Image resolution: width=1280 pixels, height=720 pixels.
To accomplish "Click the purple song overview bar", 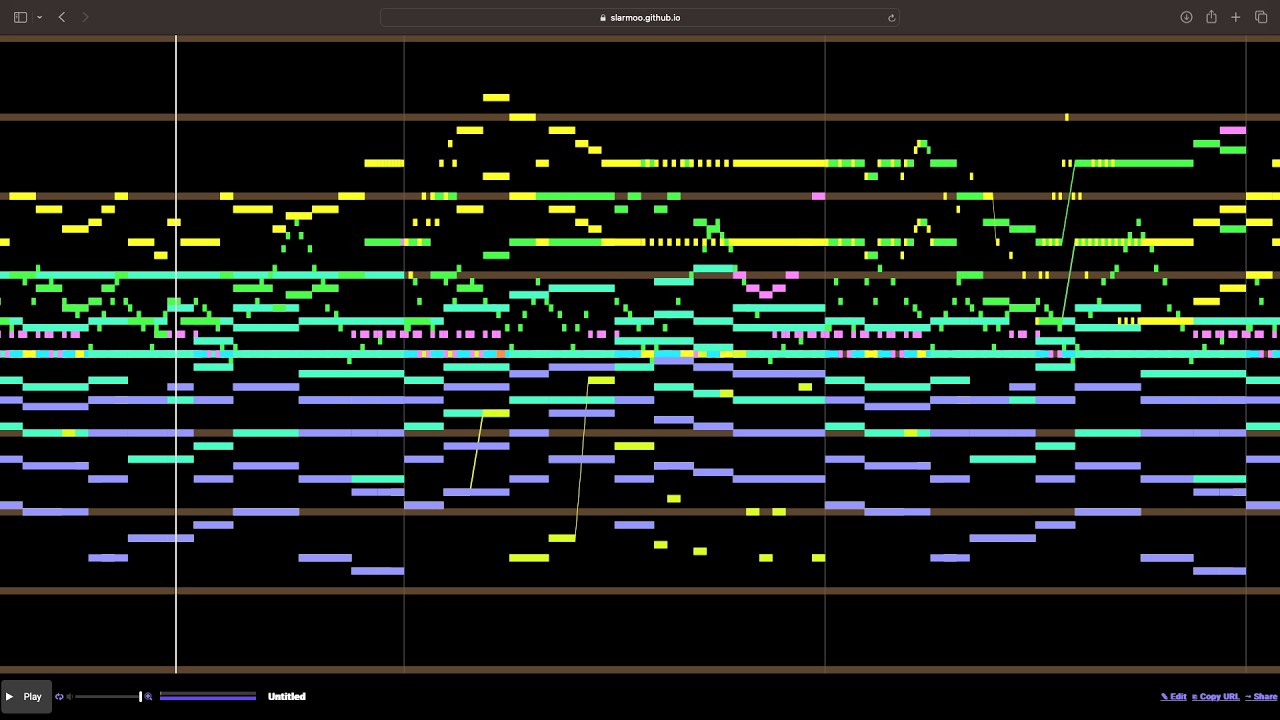I will [x=208, y=697].
